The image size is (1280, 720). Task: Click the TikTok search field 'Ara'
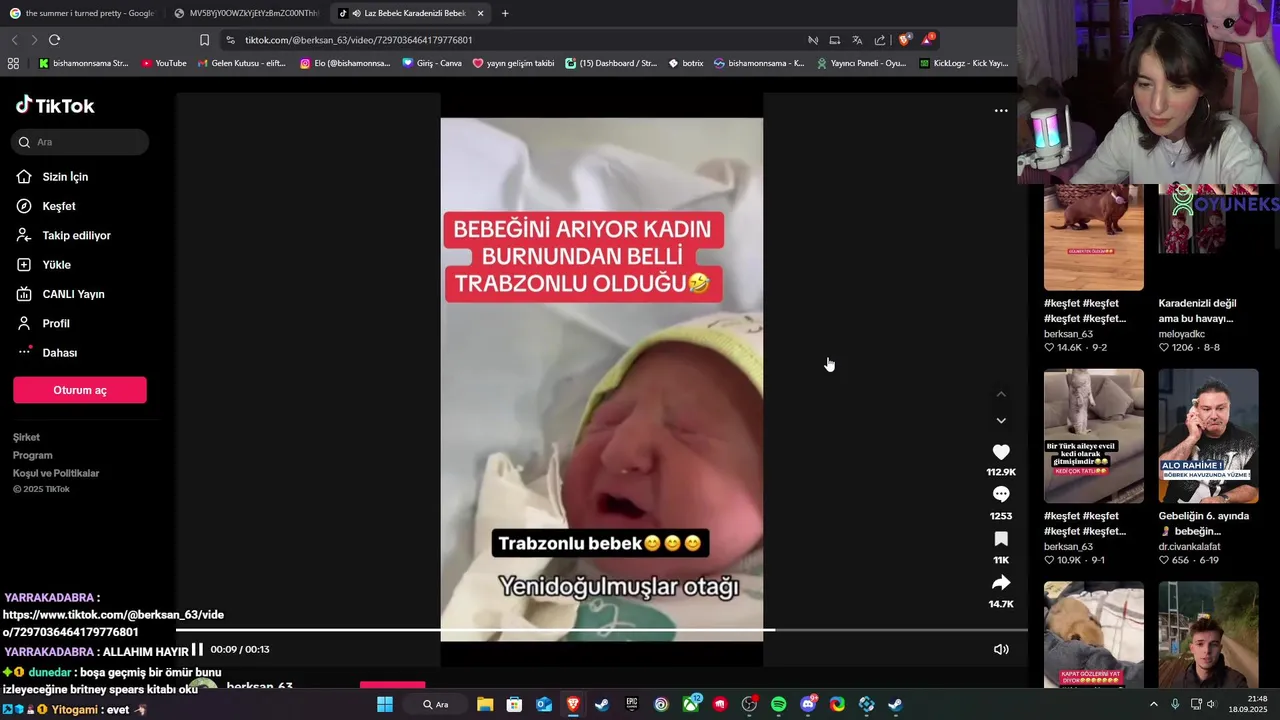(81, 142)
